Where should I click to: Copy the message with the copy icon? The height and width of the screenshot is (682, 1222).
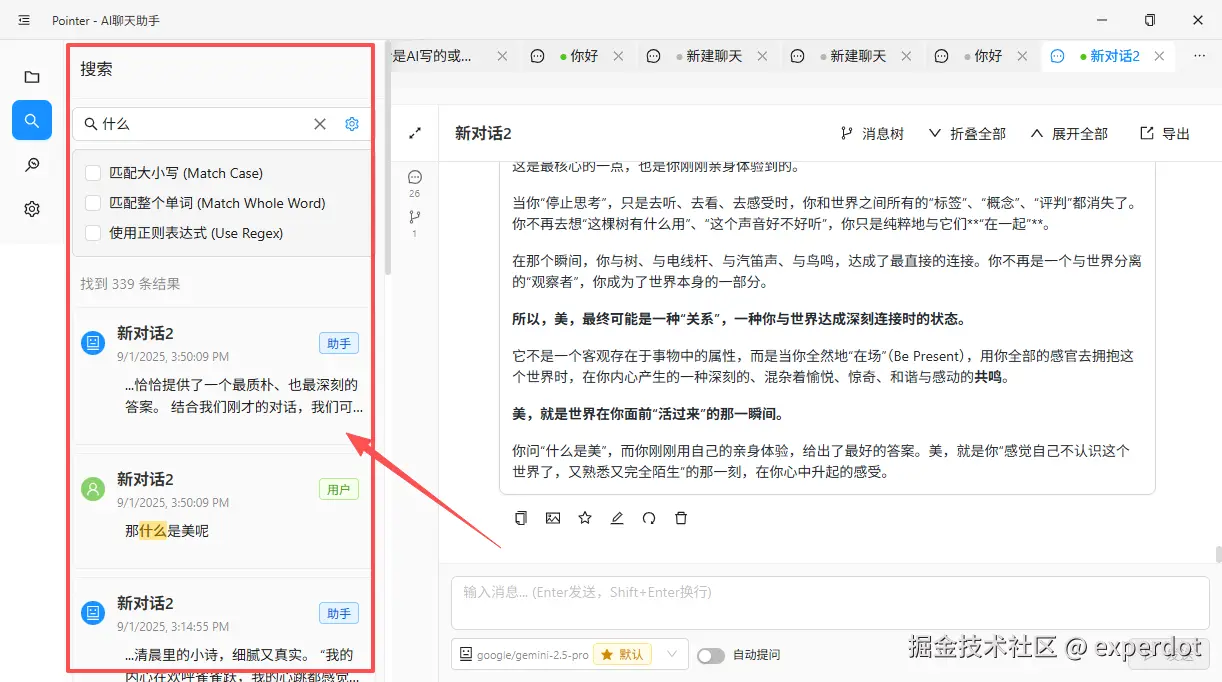[x=521, y=518]
